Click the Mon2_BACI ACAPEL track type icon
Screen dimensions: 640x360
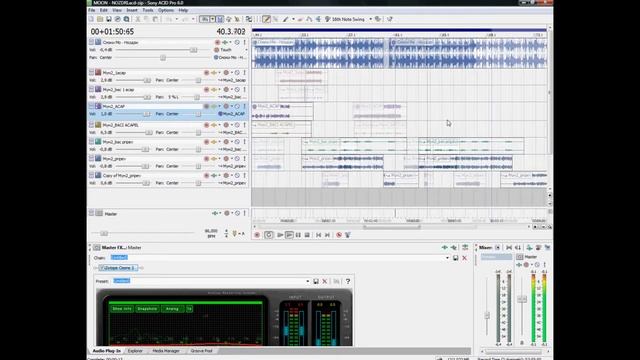pyautogui.click(x=98, y=125)
